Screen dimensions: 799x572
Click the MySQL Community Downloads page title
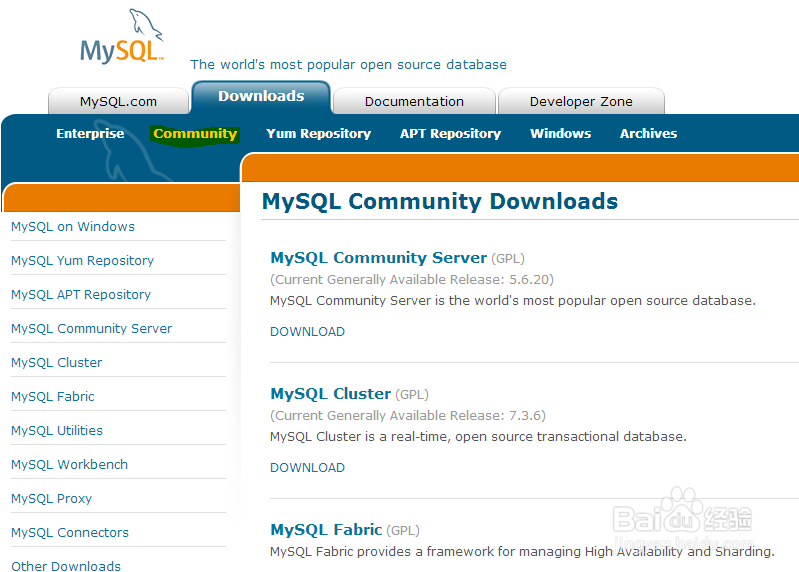pyautogui.click(x=440, y=201)
